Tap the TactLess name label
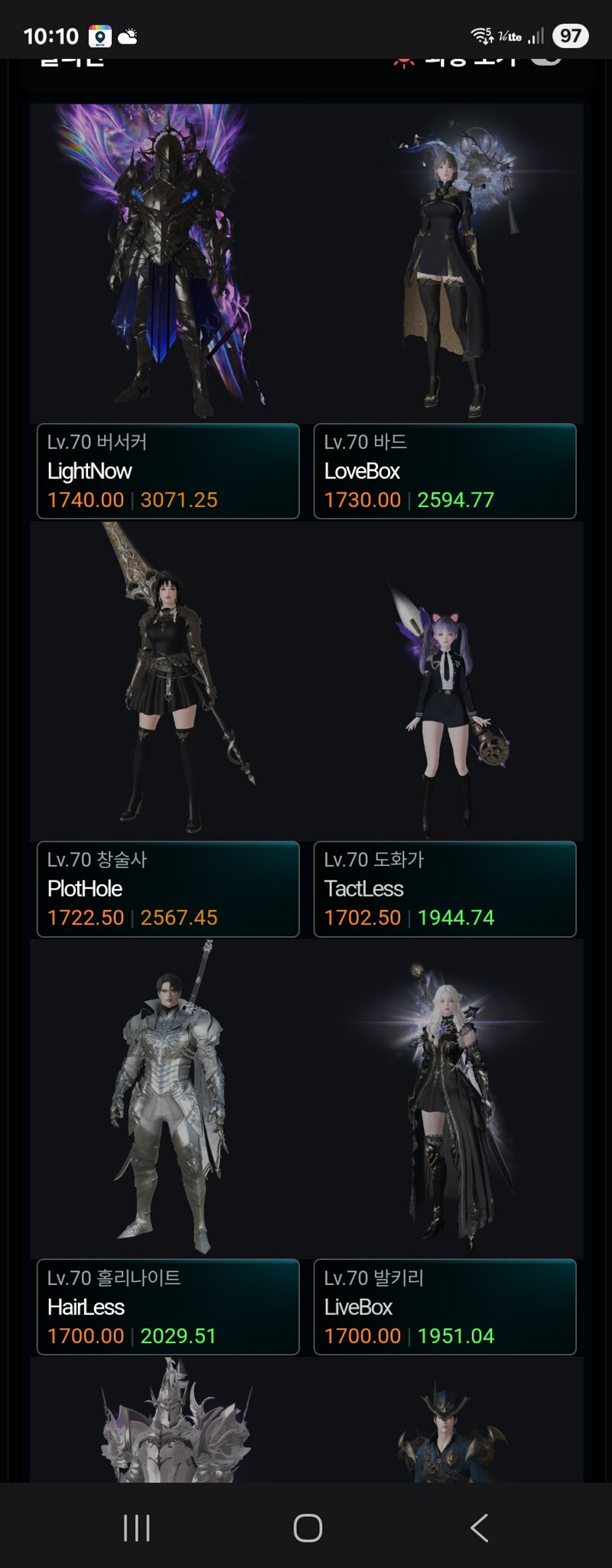 pyautogui.click(x=363, y=889)
